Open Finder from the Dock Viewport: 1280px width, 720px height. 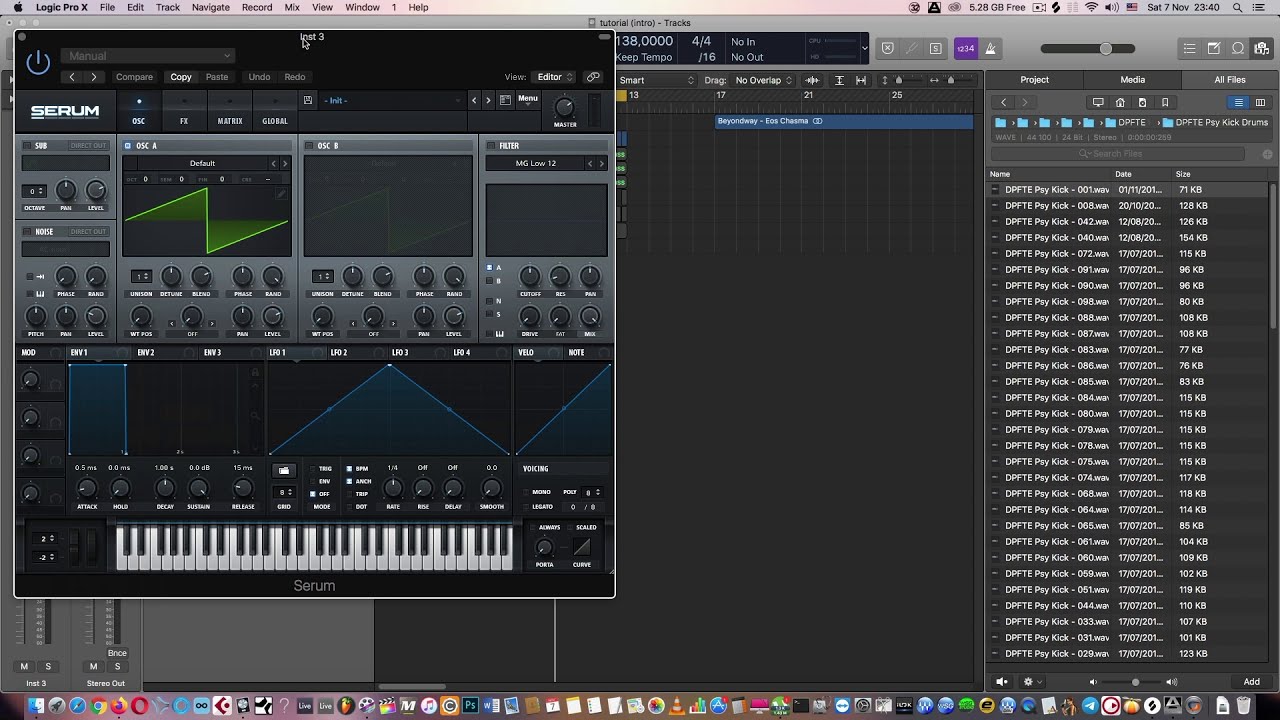[x=36, y=706]
